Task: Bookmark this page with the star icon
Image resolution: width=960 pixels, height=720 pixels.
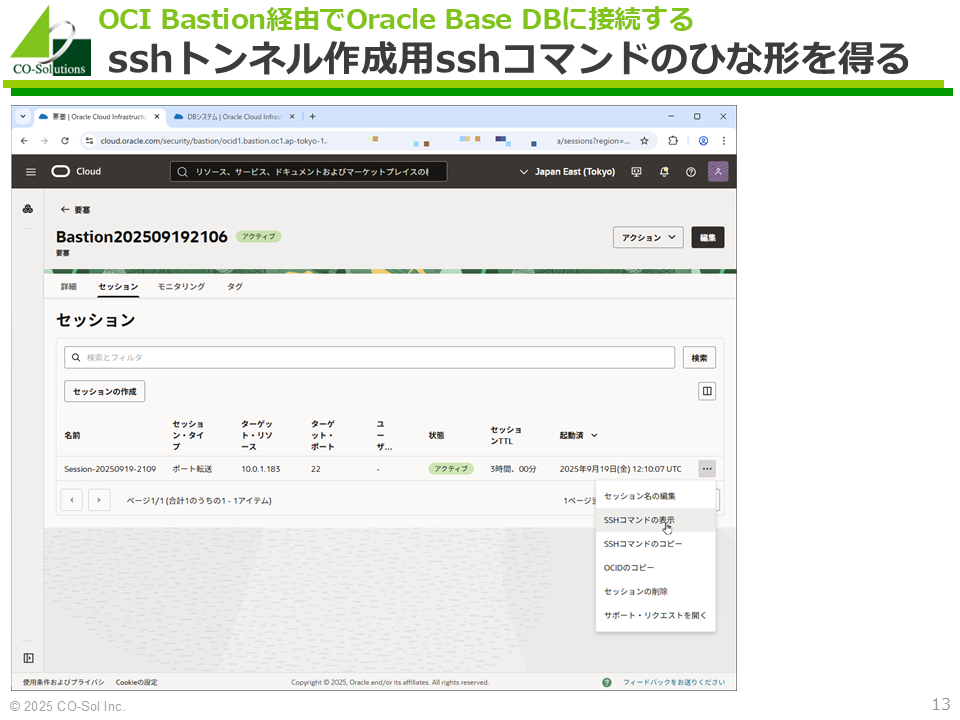Action: [x=644, y=141]
